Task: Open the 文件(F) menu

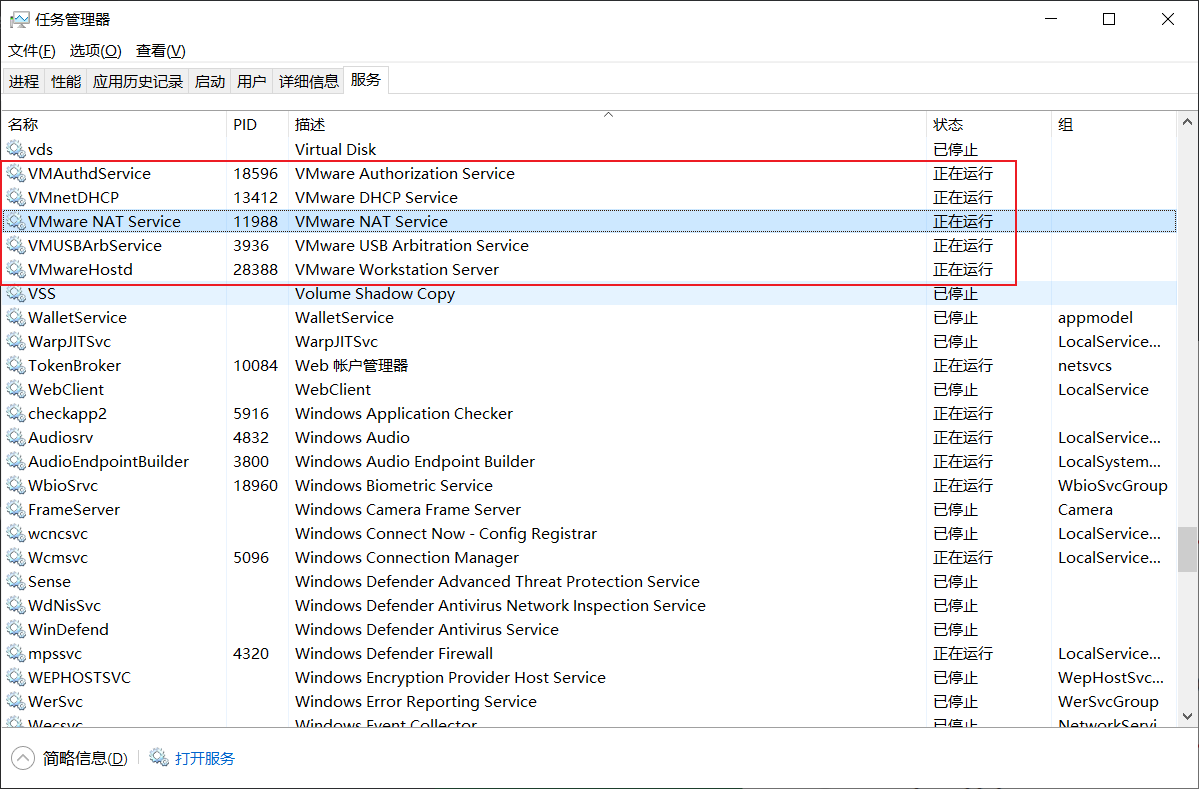Action: 31,50
